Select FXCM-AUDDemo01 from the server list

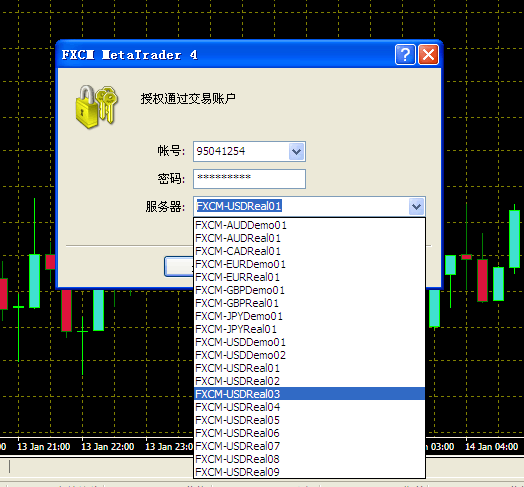pyautogui.click(x=309, y=225)
